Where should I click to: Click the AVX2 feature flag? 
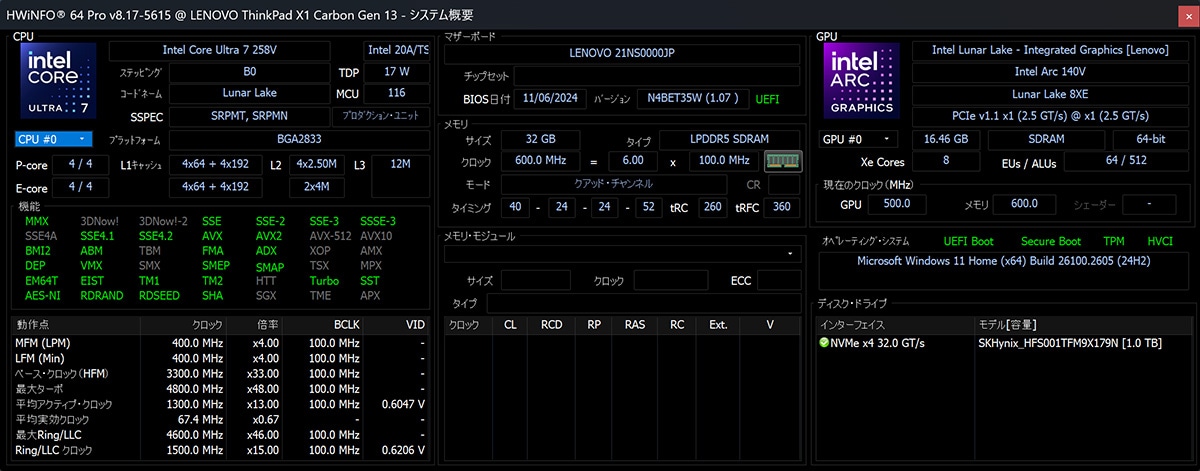269,236
